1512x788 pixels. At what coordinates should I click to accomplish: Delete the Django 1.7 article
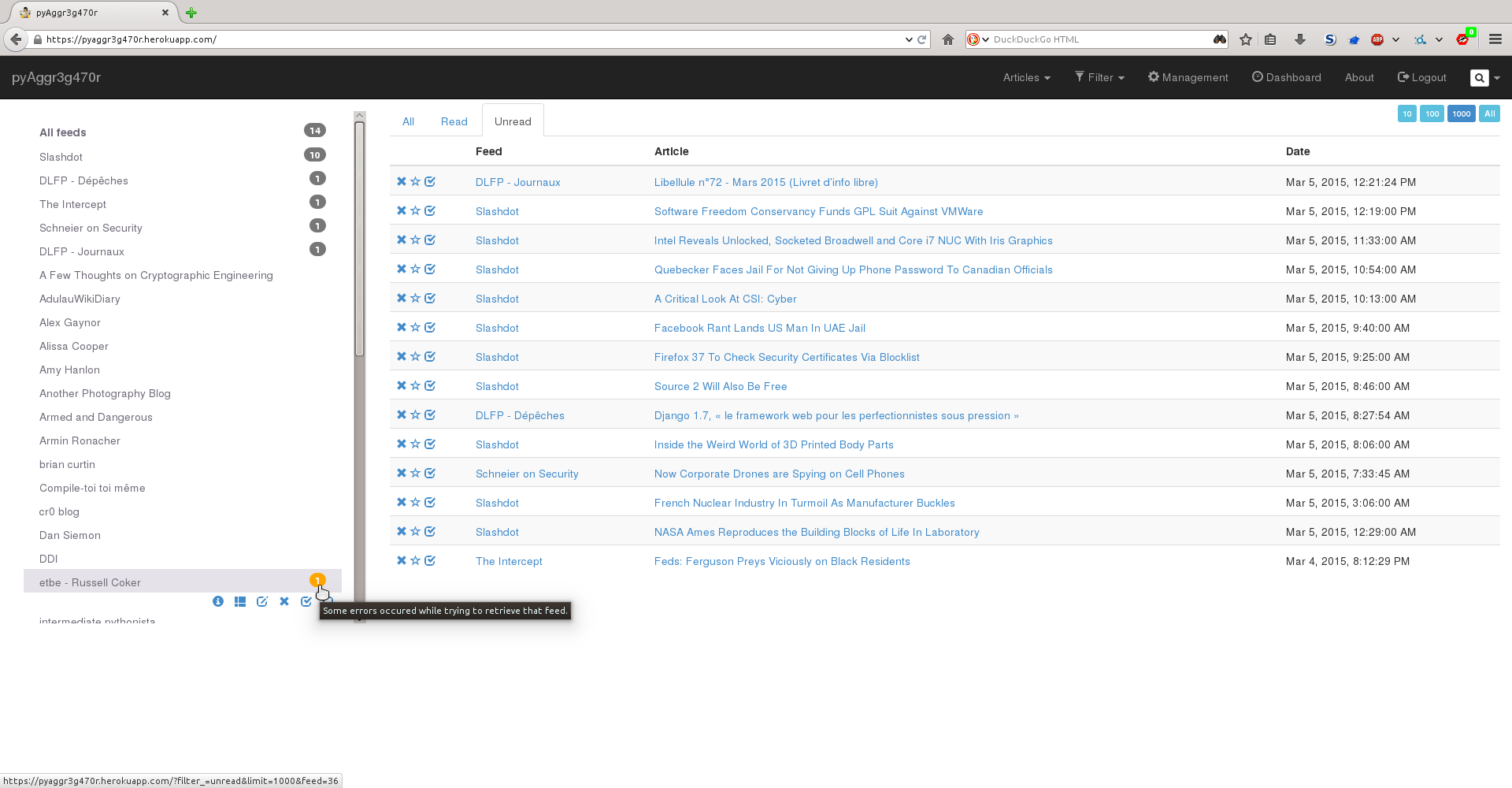[402, 414]
